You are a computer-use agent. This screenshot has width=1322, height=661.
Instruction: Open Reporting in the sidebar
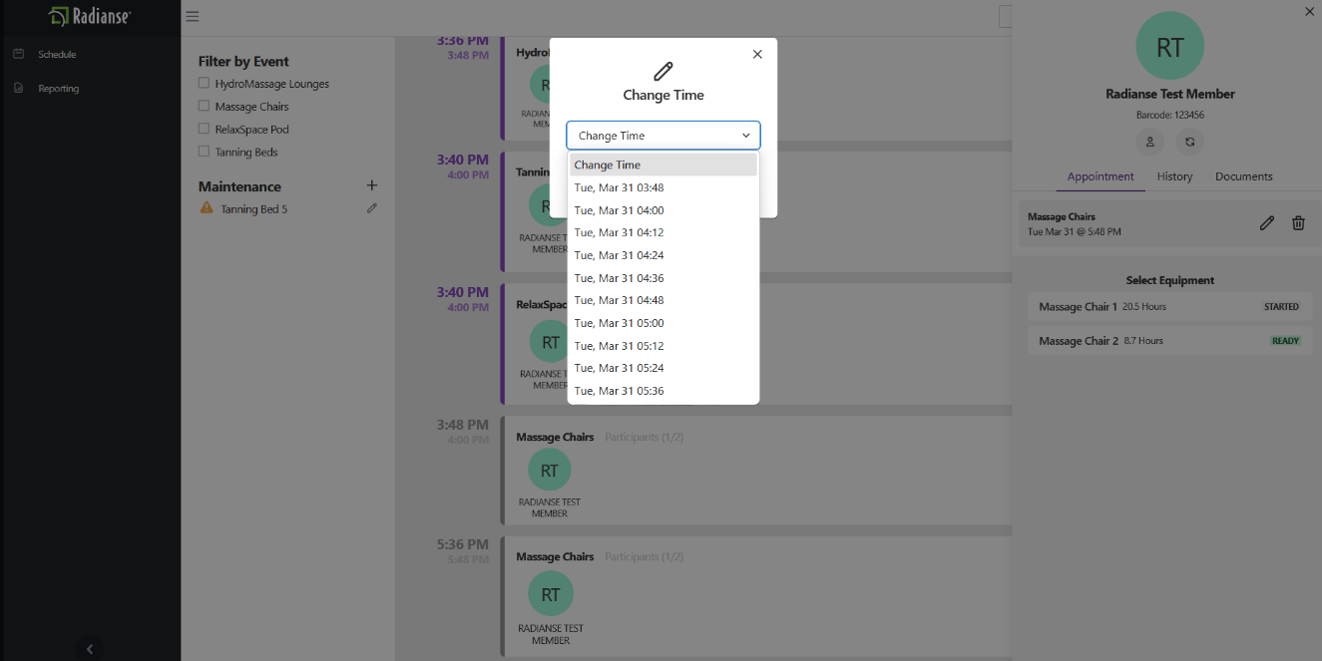point(58,88)
